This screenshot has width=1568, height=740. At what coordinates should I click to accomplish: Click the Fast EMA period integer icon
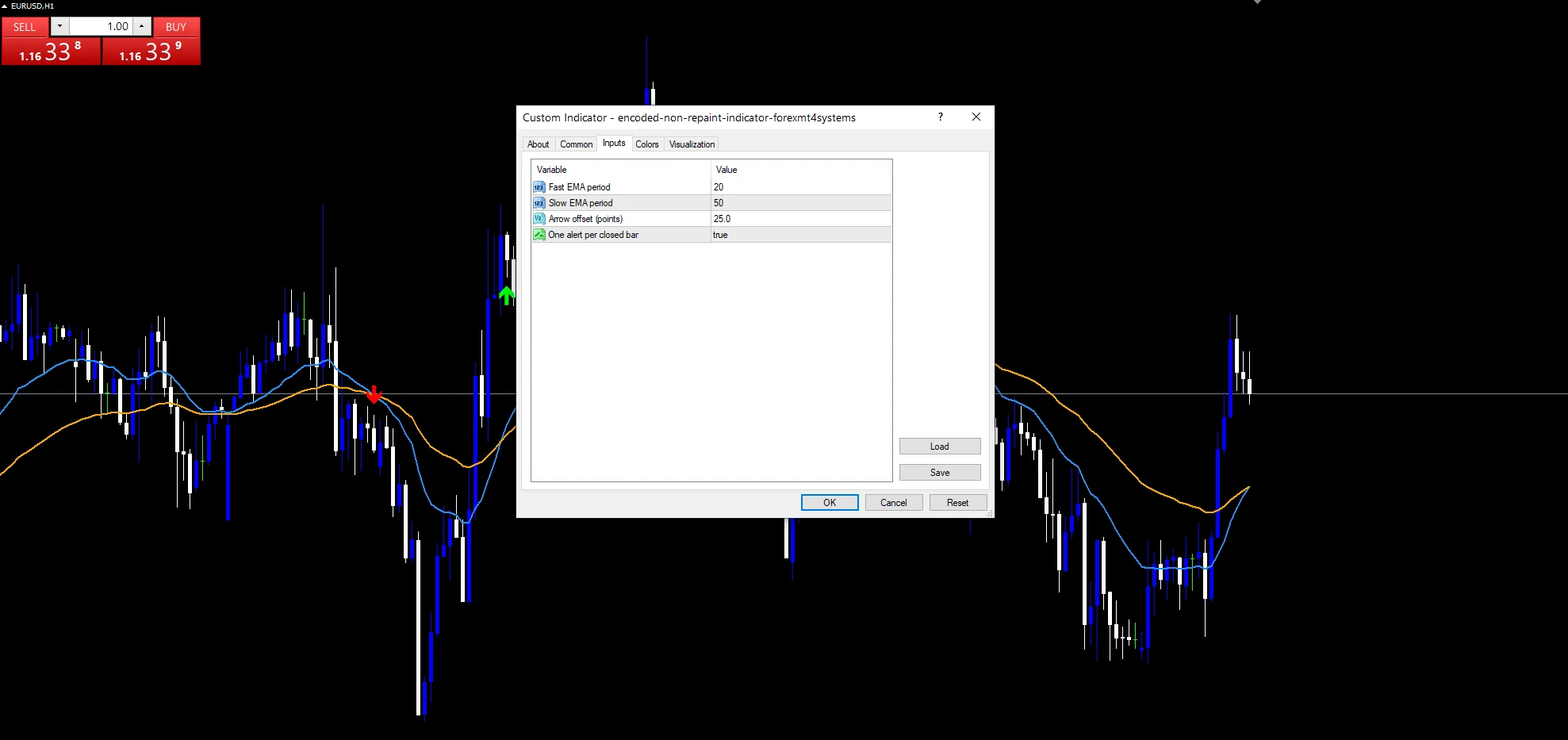pyautogui.click(x=539, y=187)
